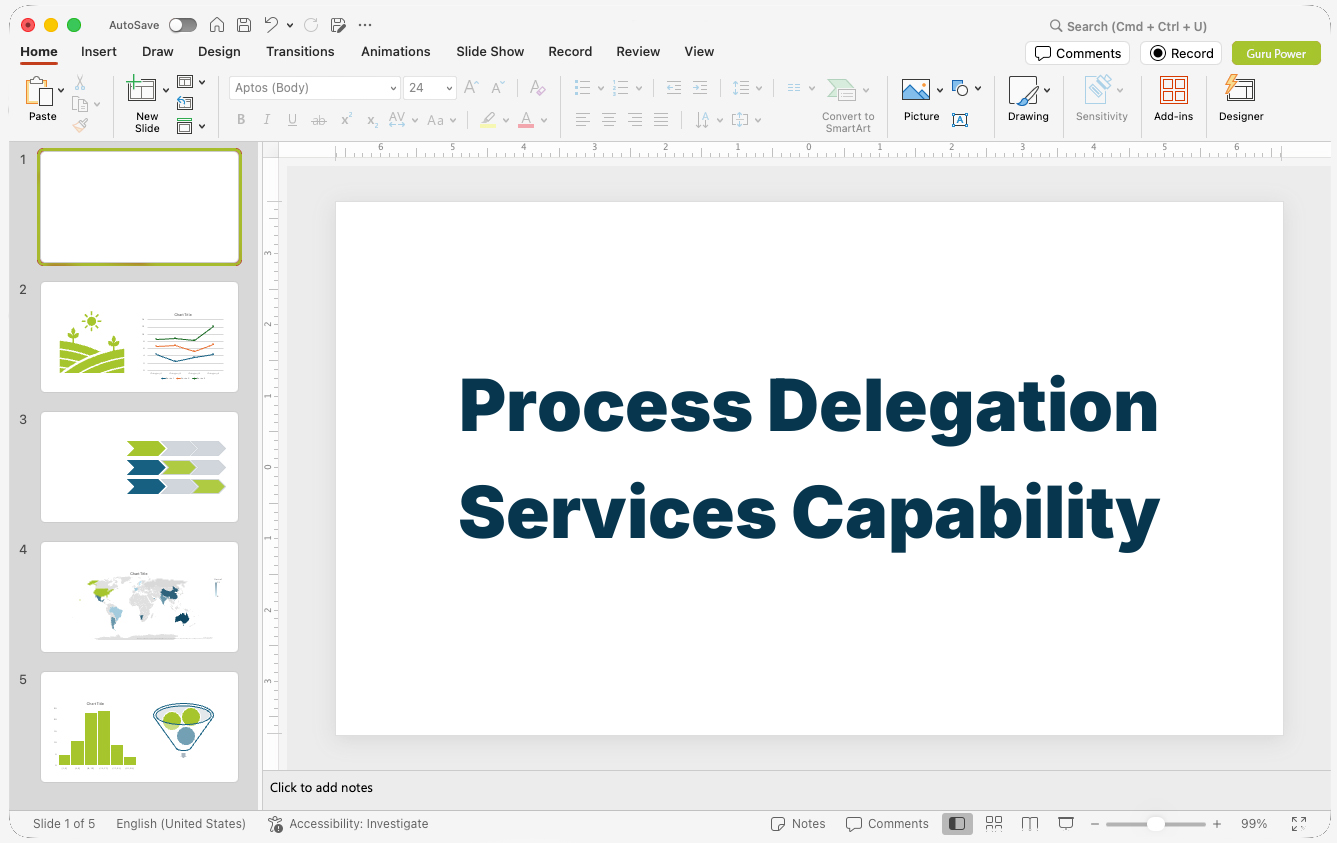Open the Insert tab
This screenshot has width=1337, height=843.
tap(99, 52)
